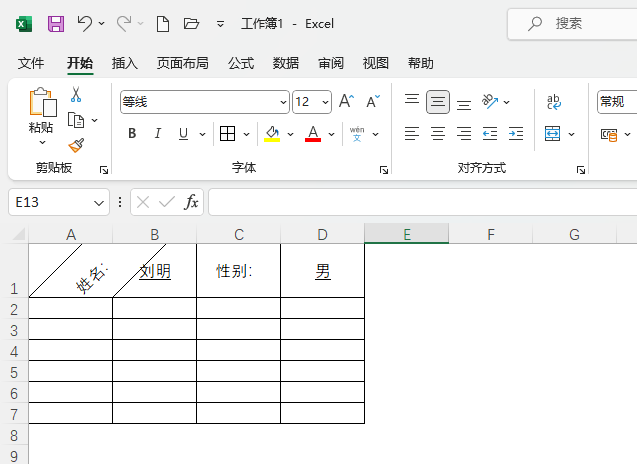Click the Cut scissors icon
This screenshot has height=464, width=637.
(76, 94)
